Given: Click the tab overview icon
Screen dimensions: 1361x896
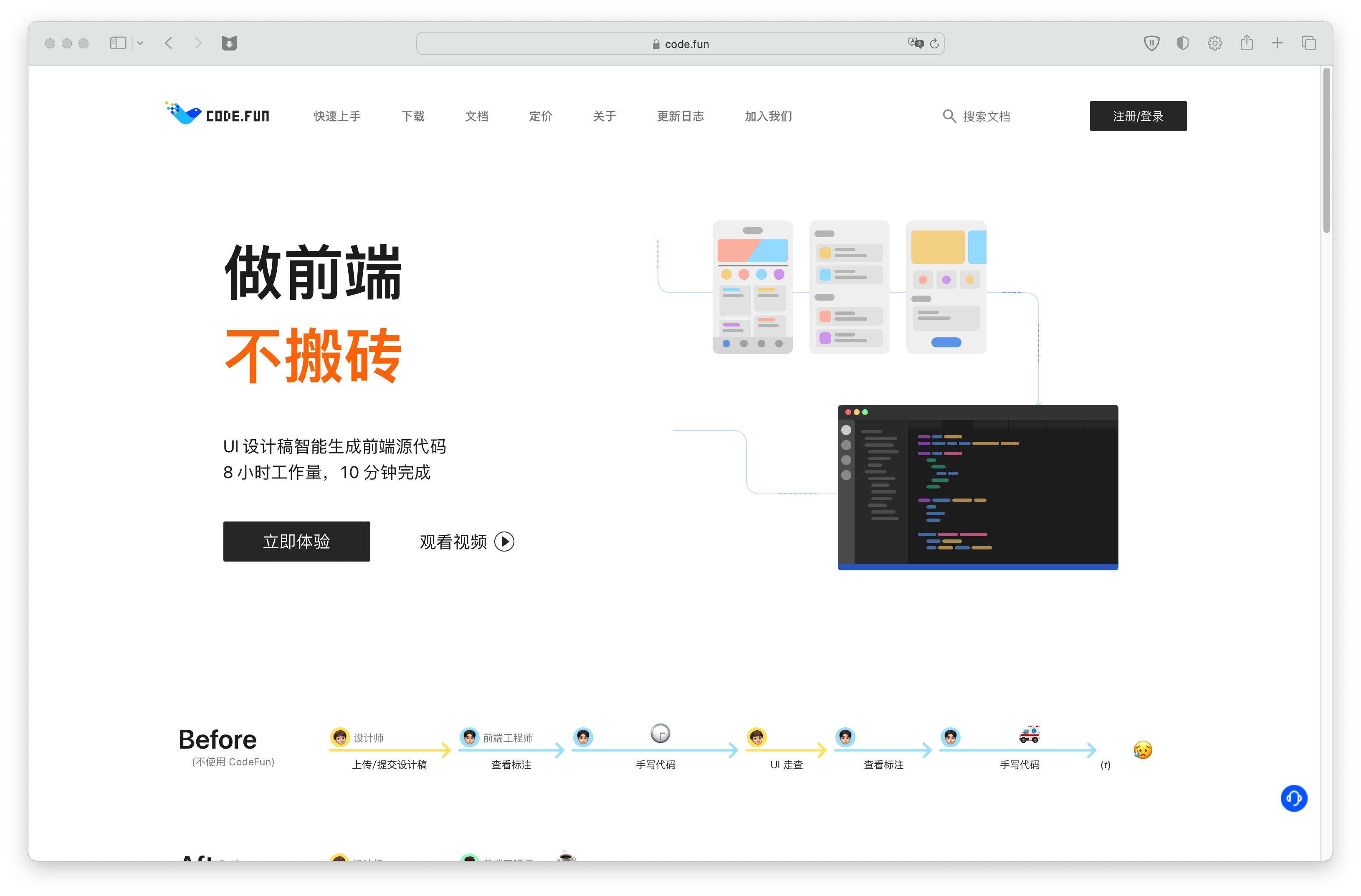Looking at the screenshot, I should coord(1308,43).
